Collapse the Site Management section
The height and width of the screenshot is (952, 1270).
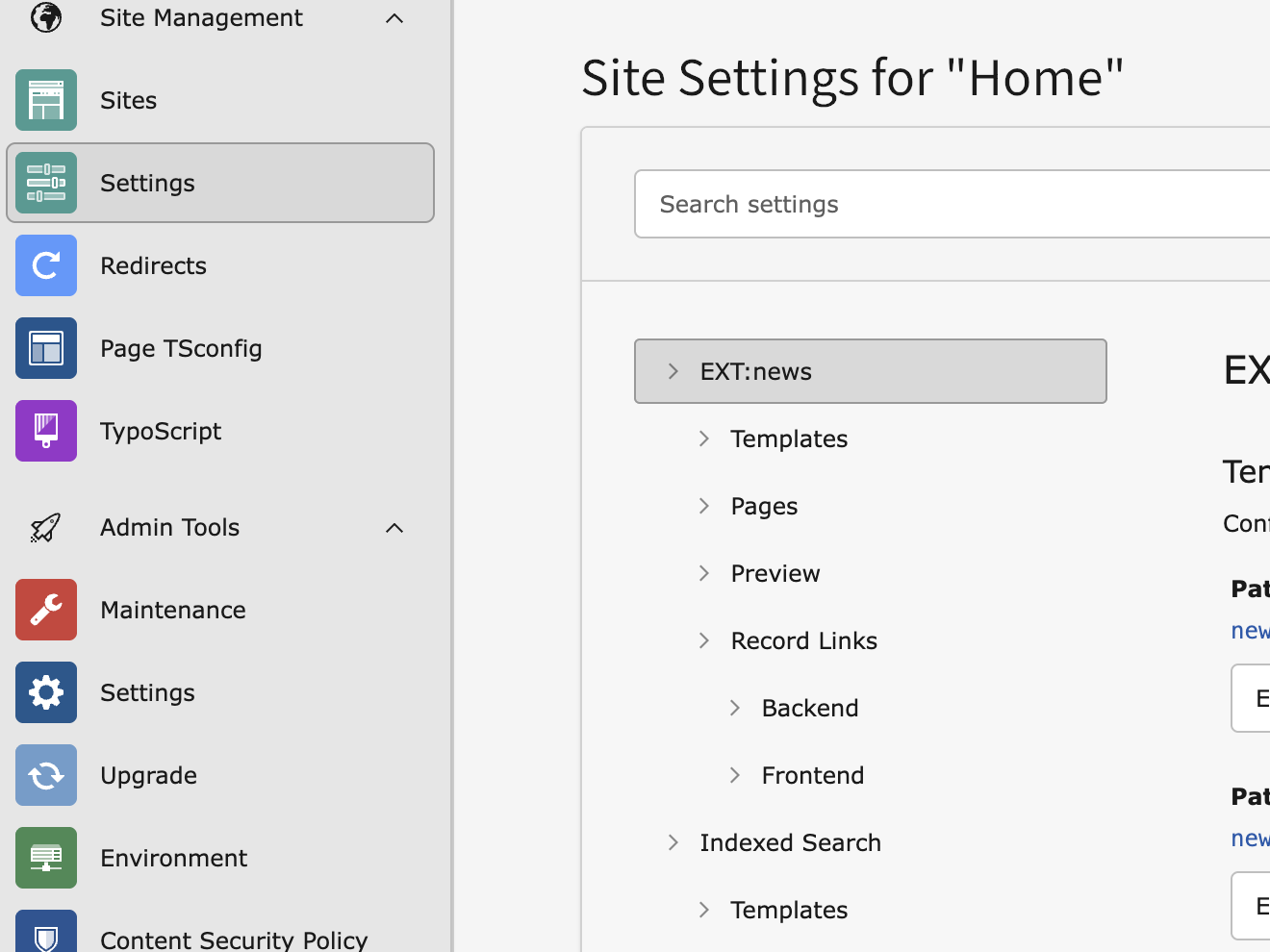394,18
